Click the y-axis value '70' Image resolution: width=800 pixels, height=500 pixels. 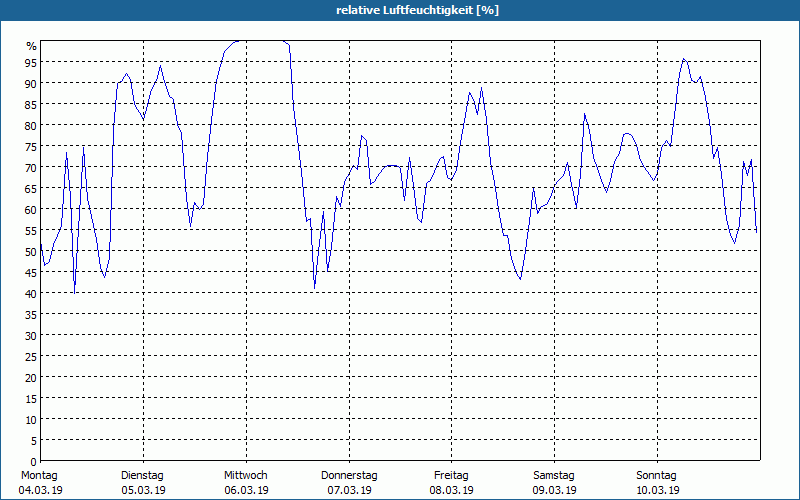click(x=31, y=168)
